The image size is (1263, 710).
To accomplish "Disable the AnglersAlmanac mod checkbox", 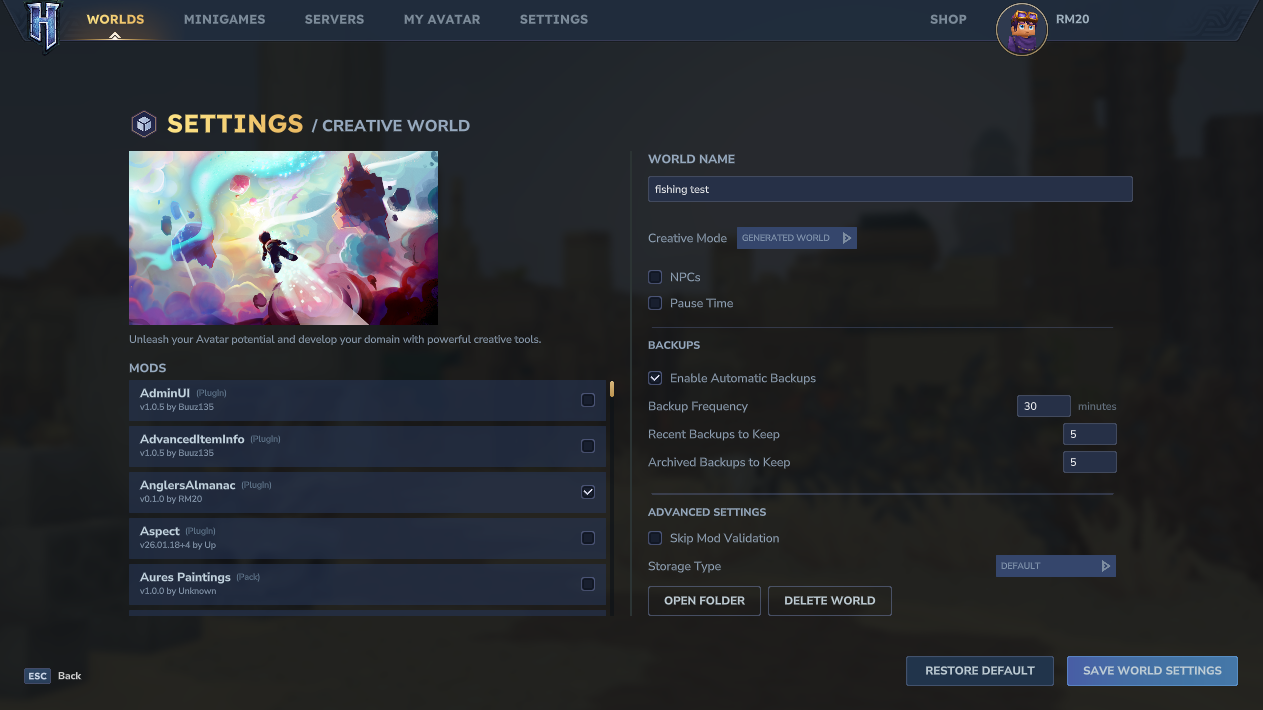I will point(588,492).
